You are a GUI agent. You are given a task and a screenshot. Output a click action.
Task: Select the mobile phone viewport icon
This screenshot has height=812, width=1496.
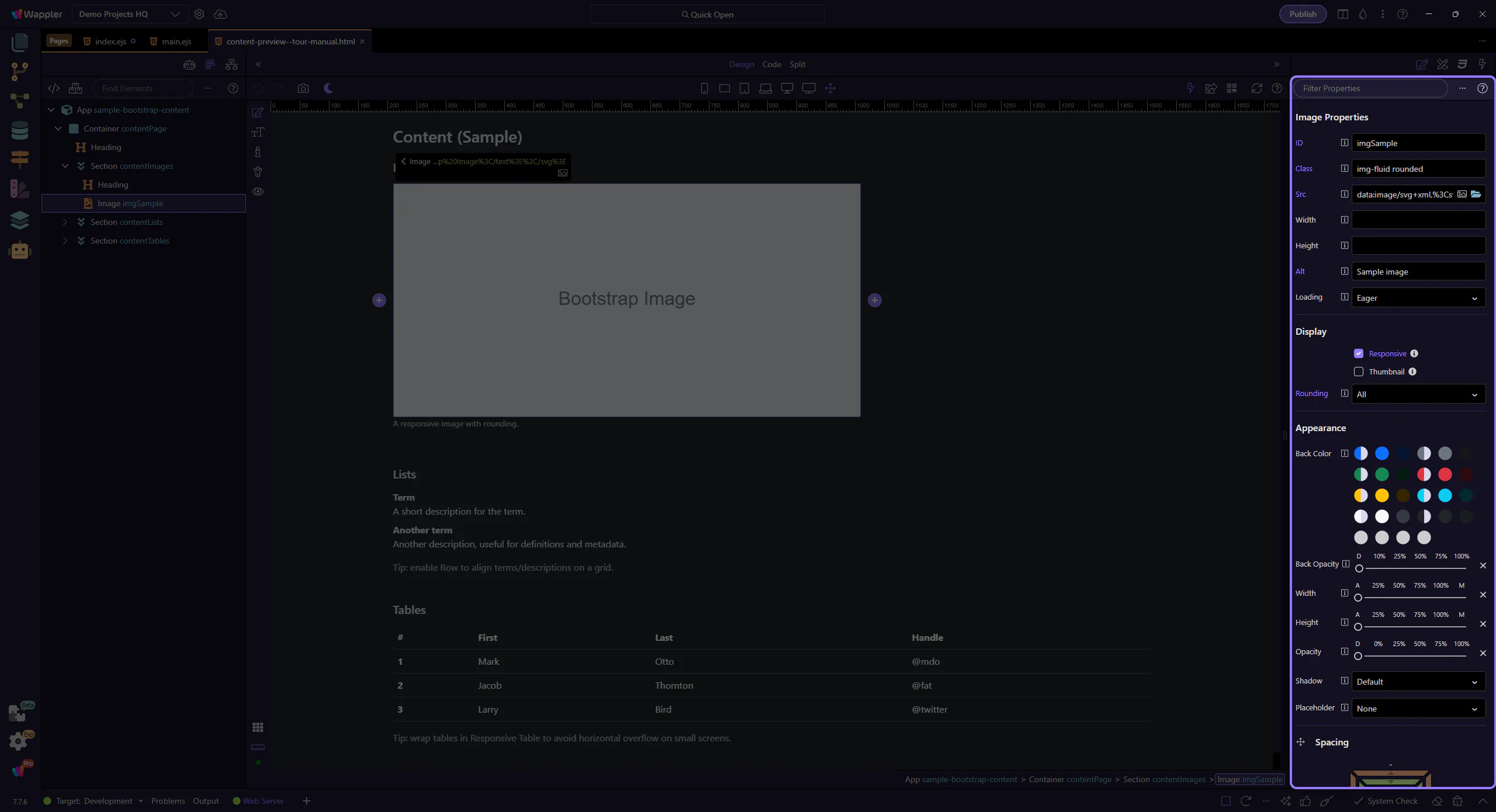[704, 88]
